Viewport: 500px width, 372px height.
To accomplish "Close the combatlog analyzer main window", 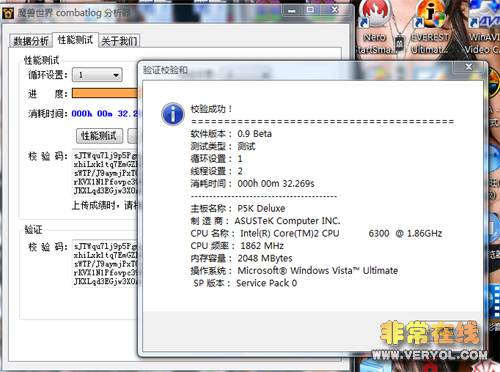I will click(x=335, y=11).
